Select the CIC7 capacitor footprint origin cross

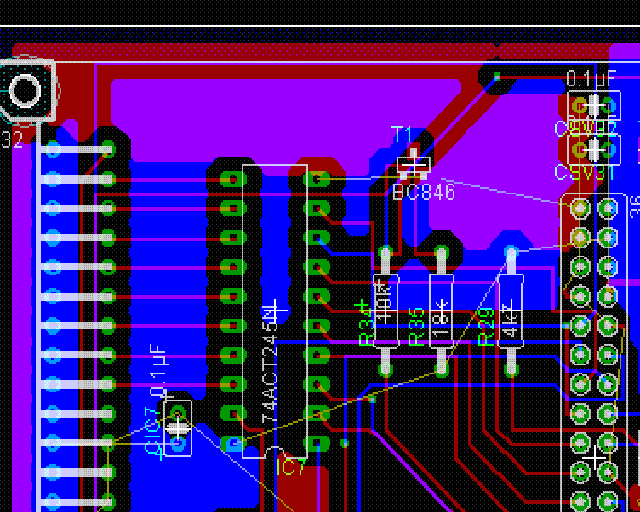point(178,428)
